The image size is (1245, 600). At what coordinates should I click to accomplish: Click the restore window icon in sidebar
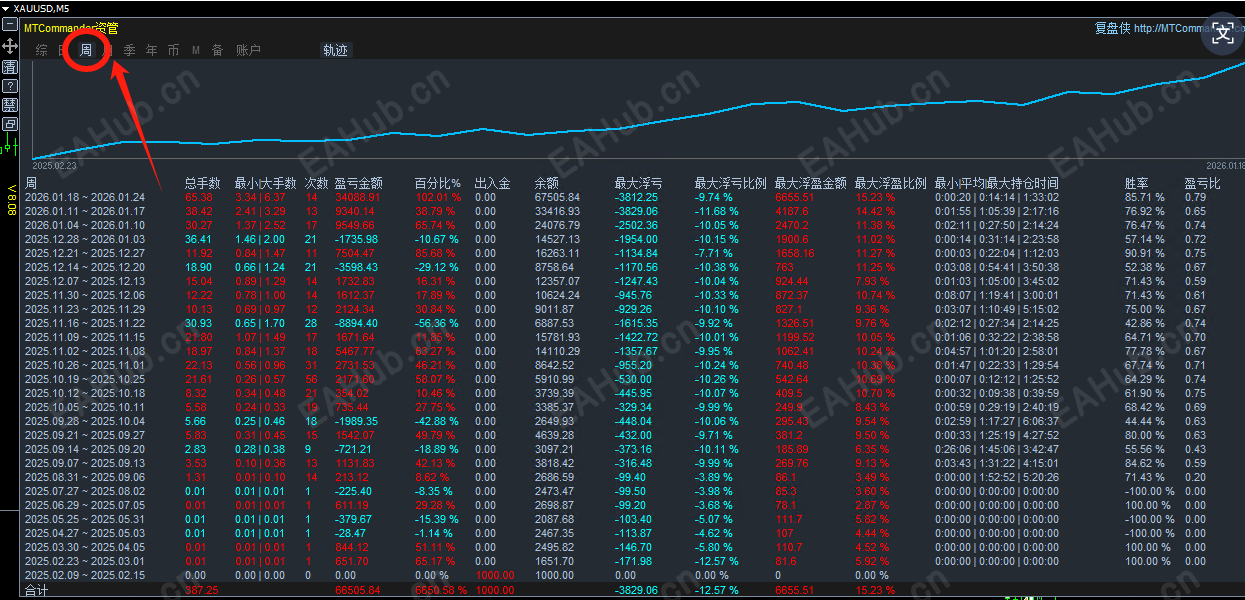pyautogui.click(x=10, y=124)
